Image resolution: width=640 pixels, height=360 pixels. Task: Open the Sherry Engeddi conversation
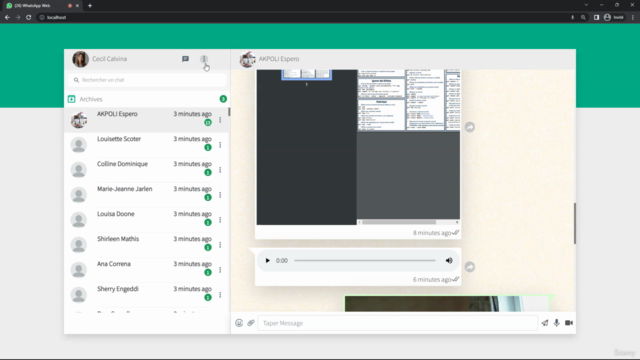(147, 294)
